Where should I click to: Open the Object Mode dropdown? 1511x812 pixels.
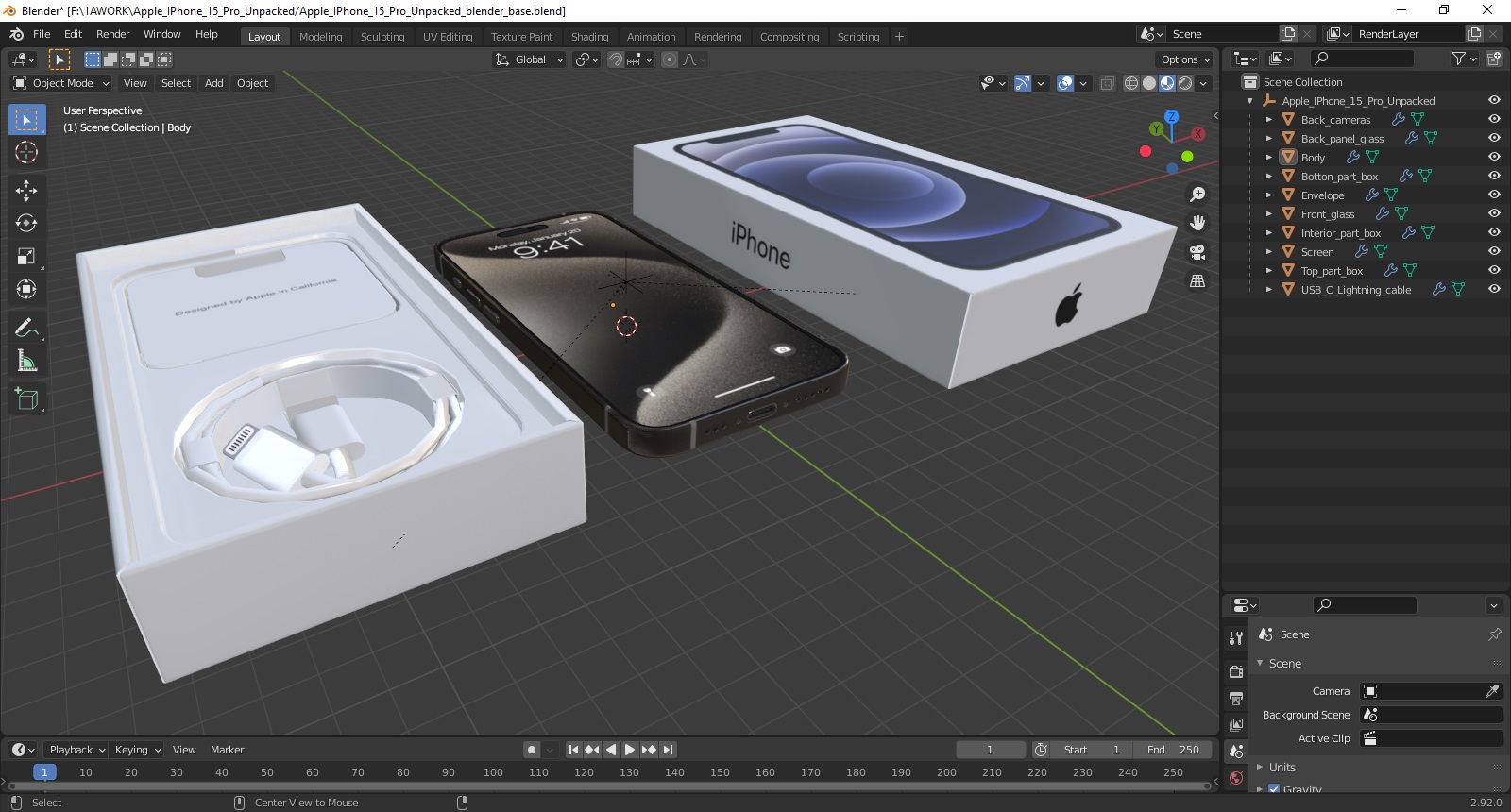coord(61,83)
